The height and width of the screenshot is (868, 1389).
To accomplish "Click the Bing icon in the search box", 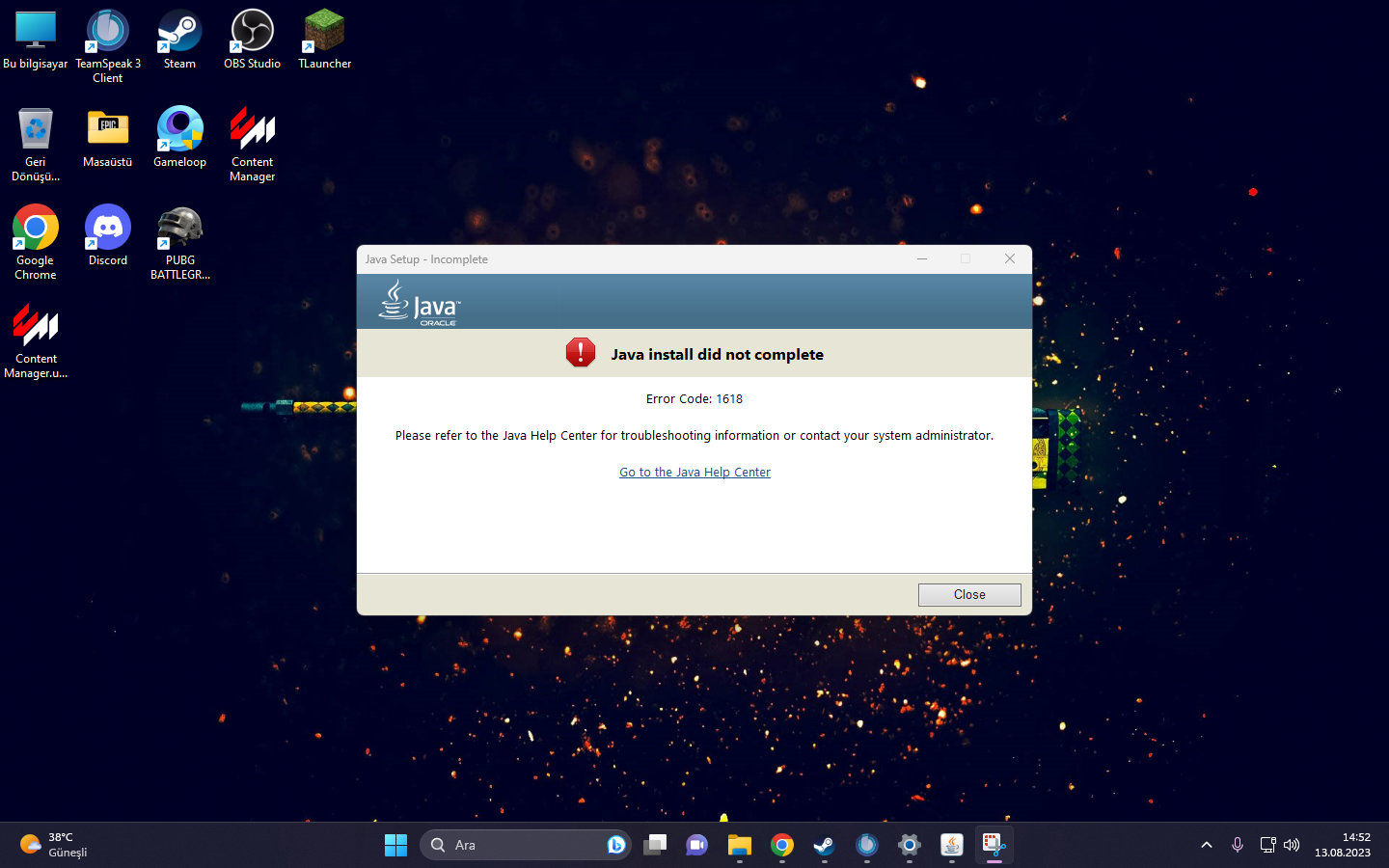I will tap(616, 845).
